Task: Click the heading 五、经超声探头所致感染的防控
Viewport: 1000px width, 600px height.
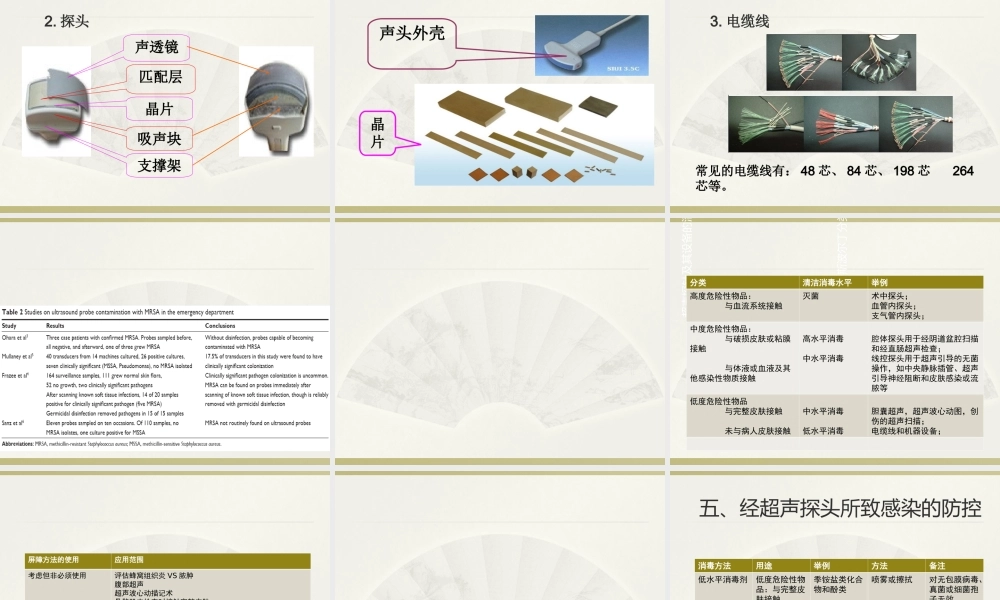Action: [840, 508]
